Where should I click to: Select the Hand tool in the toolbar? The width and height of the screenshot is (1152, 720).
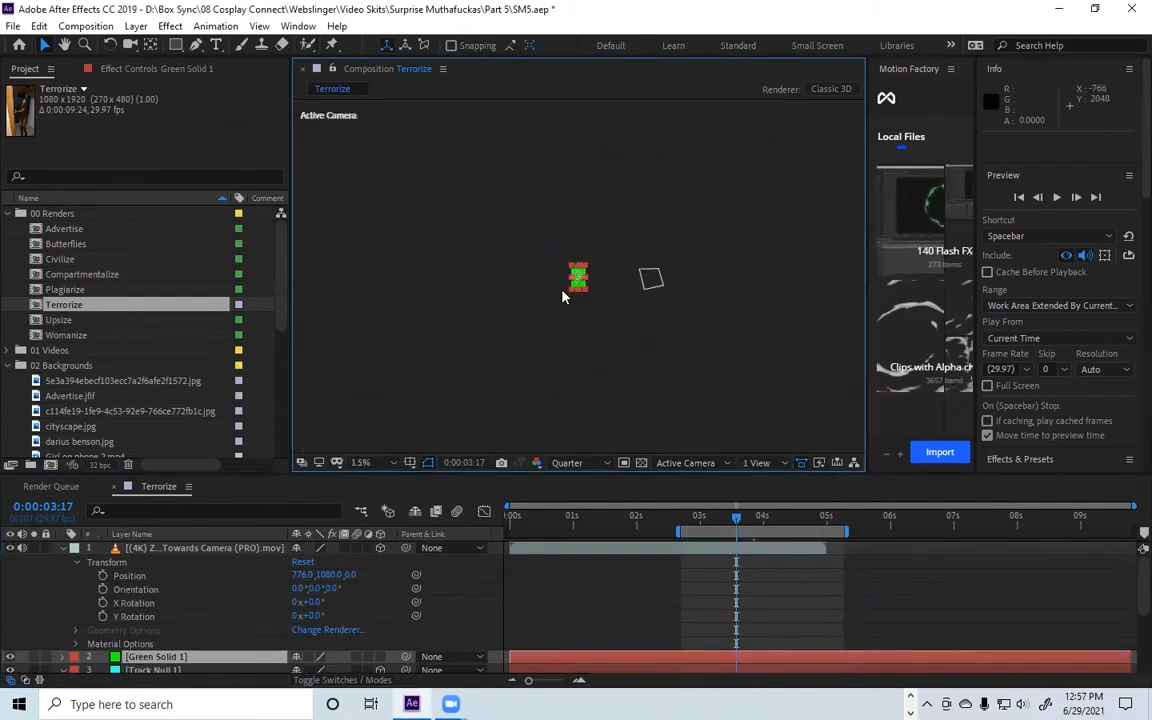point(65,45)
